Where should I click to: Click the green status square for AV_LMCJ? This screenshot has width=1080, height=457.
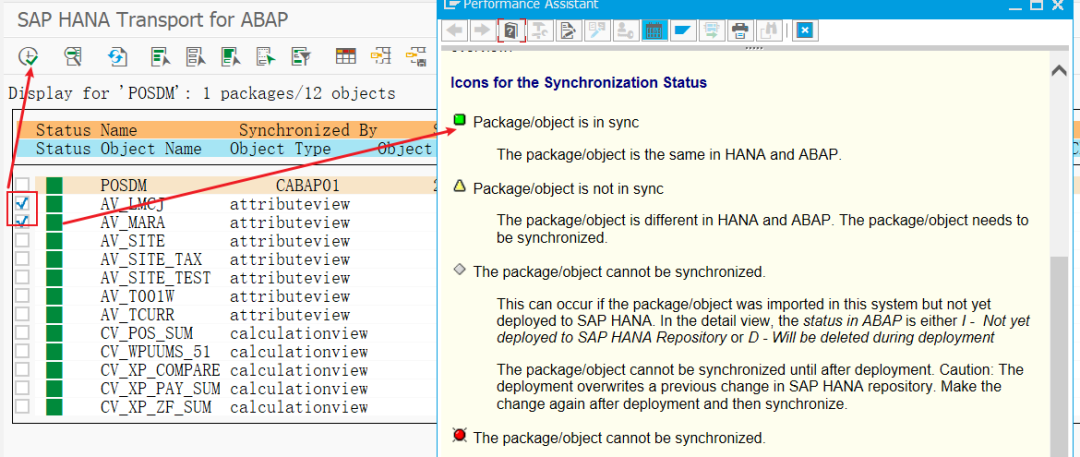coord(54,203)
